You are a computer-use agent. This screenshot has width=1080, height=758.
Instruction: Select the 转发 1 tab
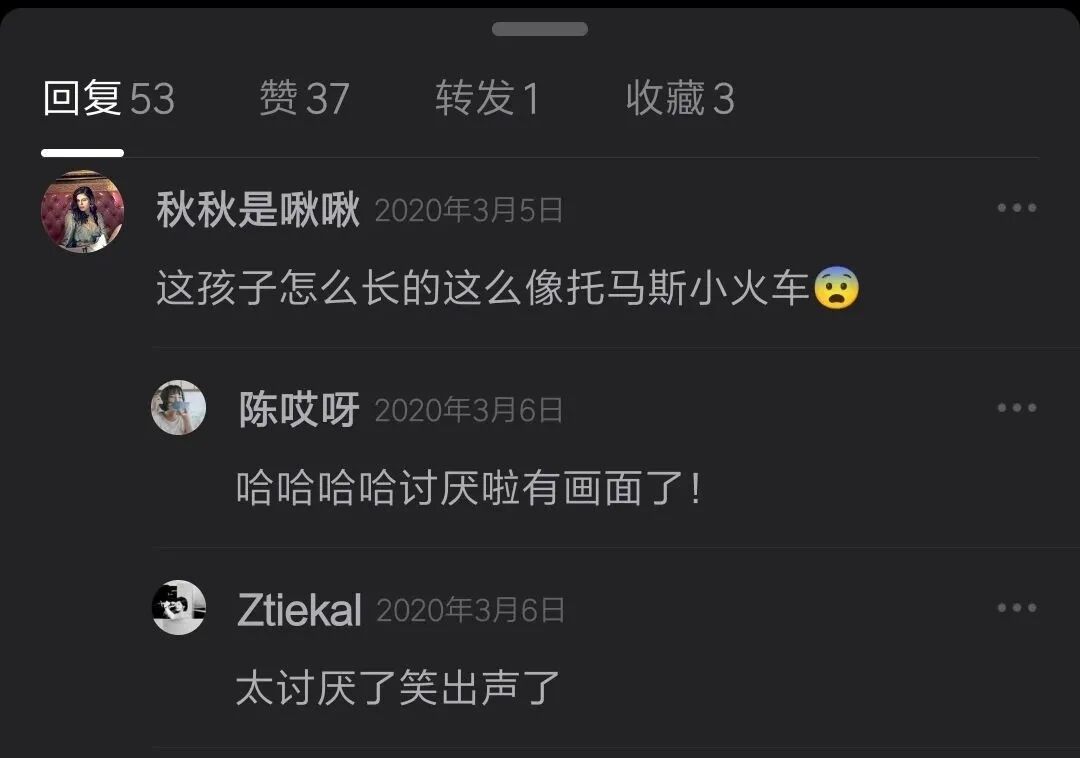pos(487,98)
